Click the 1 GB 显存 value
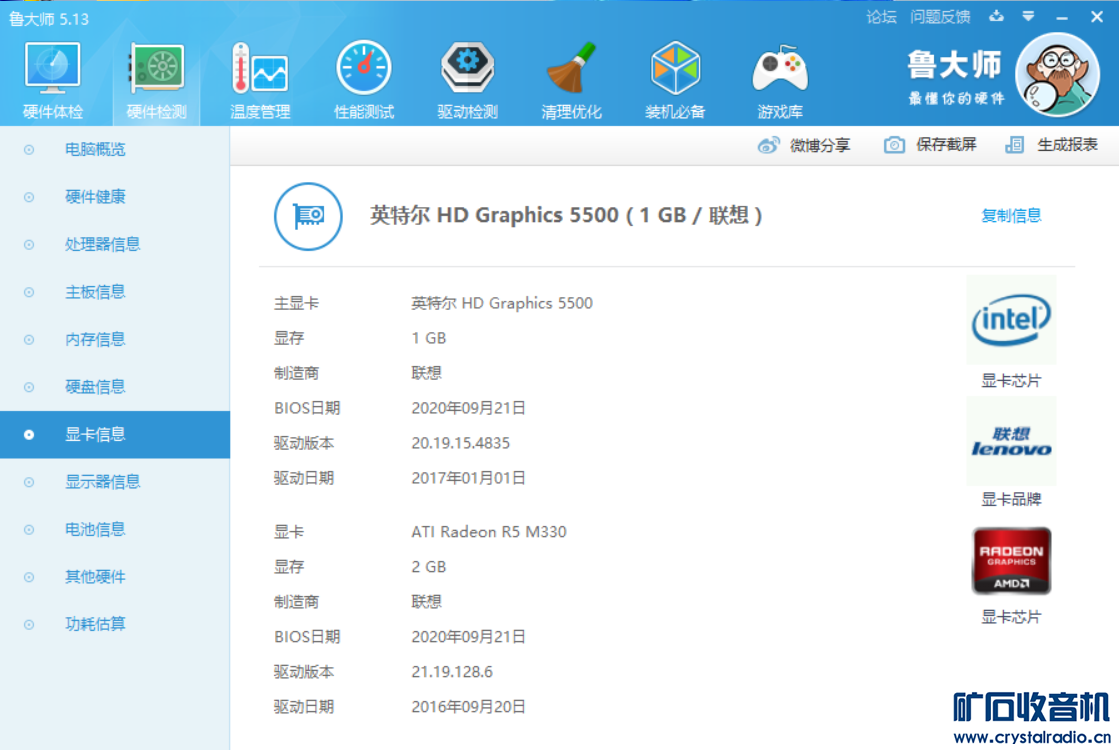 (428, 338)
